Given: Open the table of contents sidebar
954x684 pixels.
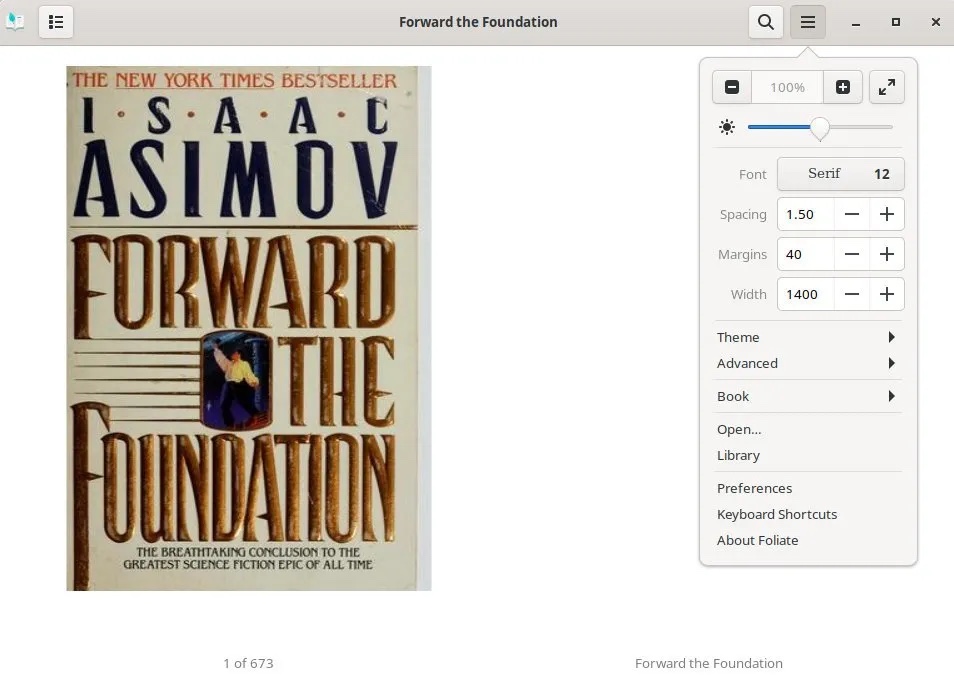Looking at the screenshot, I should [56, 22].
